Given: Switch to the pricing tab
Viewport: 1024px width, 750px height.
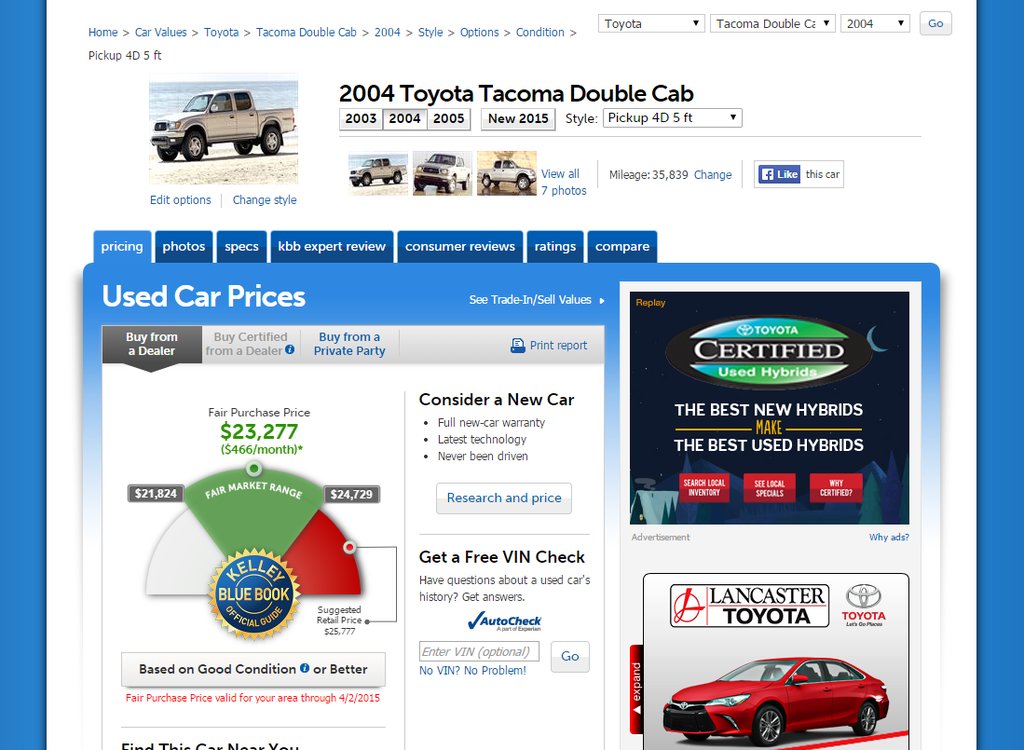Looking at the screenshot, I should (x=122, y=246).
